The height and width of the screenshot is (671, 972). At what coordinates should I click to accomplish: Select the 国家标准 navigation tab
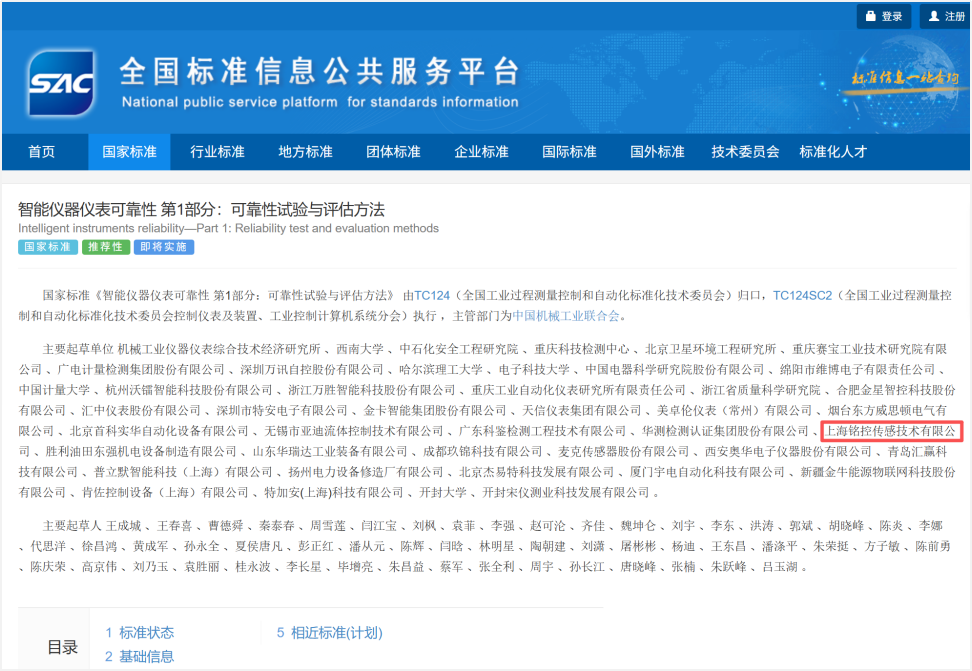coord(129,152)
